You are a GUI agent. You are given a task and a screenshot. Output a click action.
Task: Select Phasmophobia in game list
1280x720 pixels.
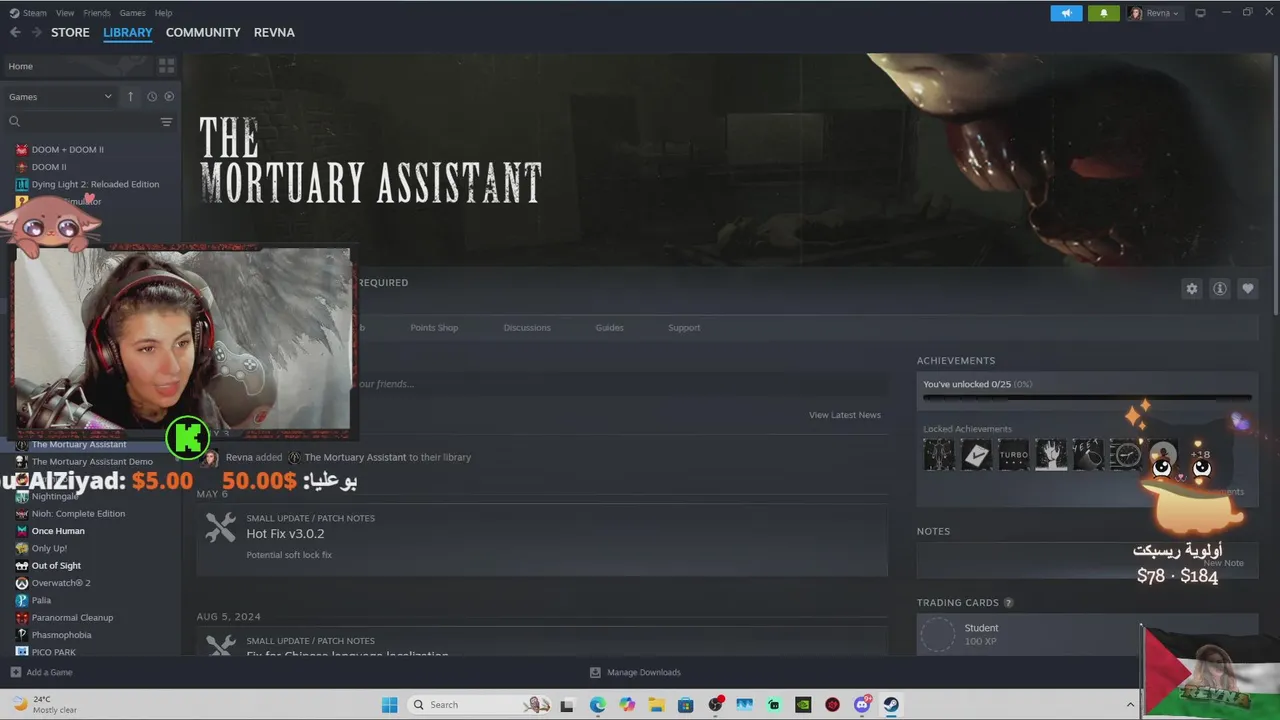pyautogui.click(x=61, y=635)
